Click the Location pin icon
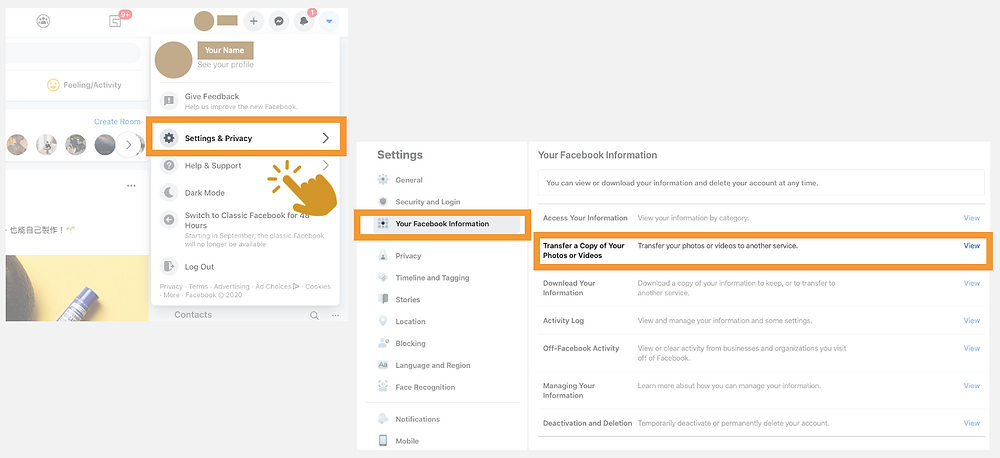Image resolution: width=1000 pixels, height=458 pixels. tap(383, 321)
